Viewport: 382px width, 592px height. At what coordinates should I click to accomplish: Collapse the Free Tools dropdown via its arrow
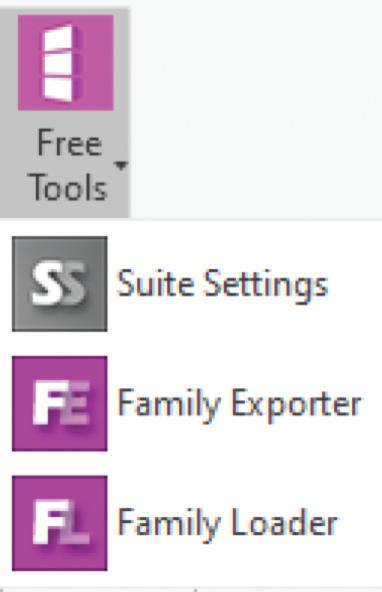[121, 166]
